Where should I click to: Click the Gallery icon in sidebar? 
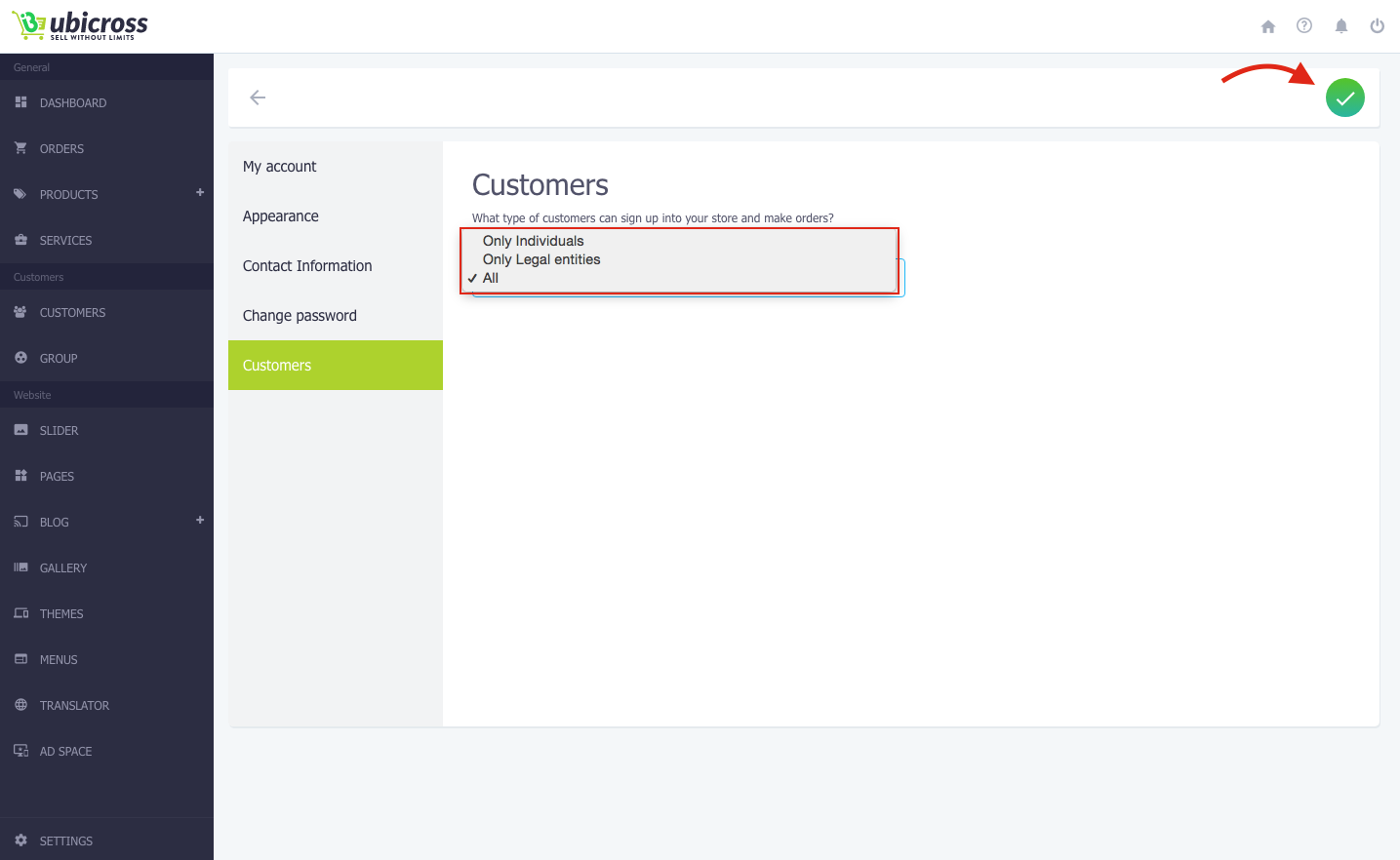[20, 567]
